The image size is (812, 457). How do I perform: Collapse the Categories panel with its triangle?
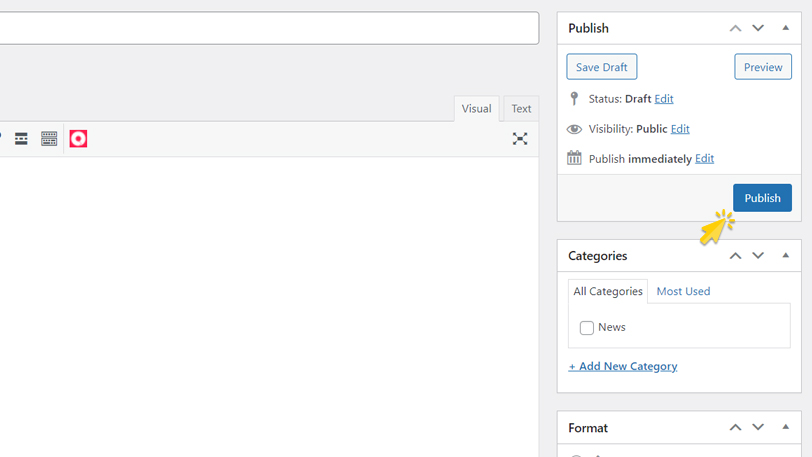785,256
